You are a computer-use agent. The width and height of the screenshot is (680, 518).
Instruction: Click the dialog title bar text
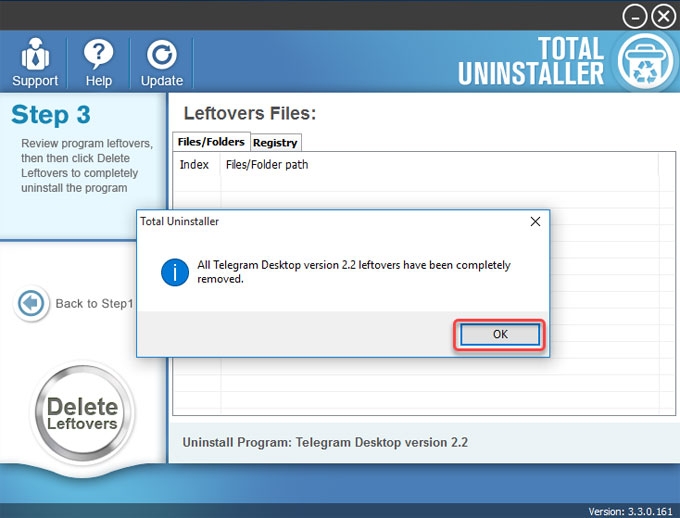(180, 221)
